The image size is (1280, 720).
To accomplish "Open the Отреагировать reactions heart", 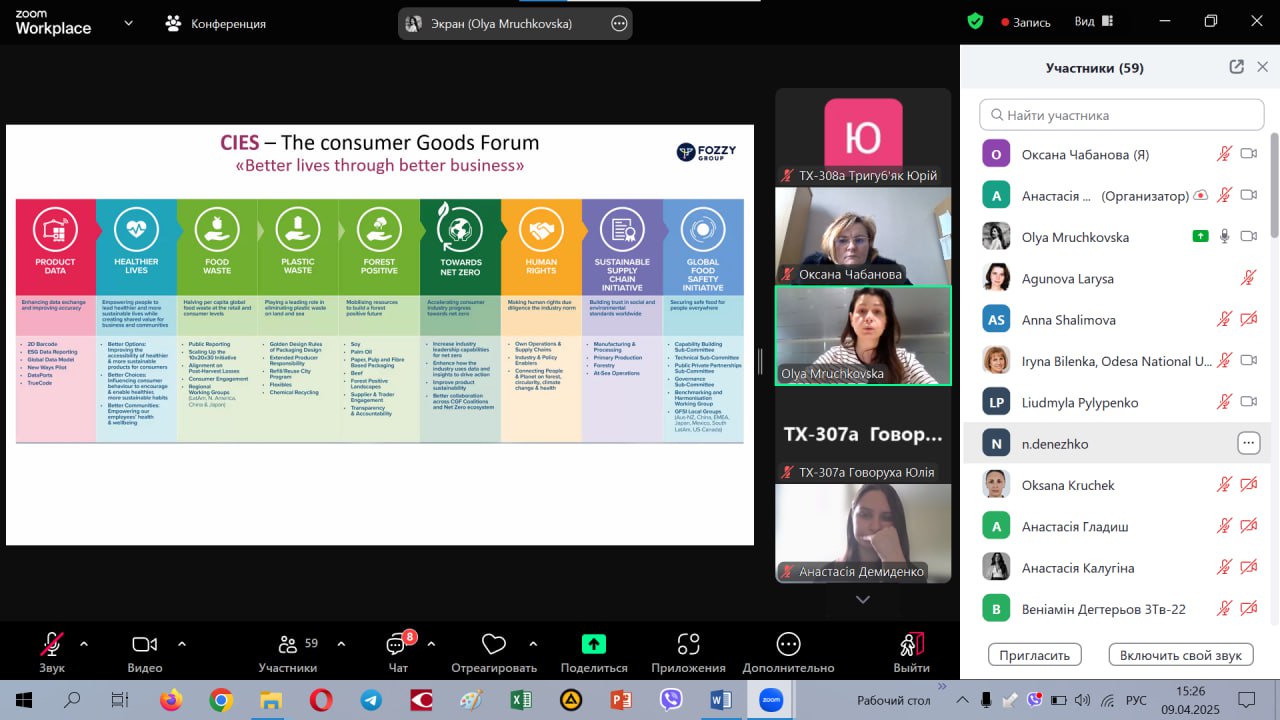I will [x=494, y=652].
